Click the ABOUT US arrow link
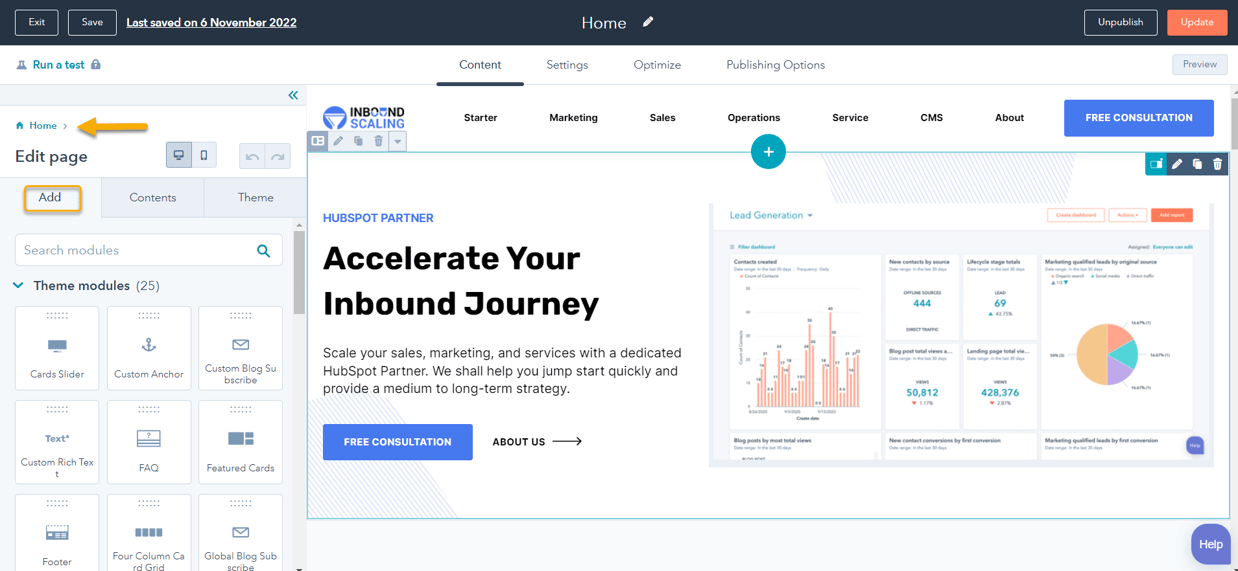 pyautogui.click(x=537, y=442)
